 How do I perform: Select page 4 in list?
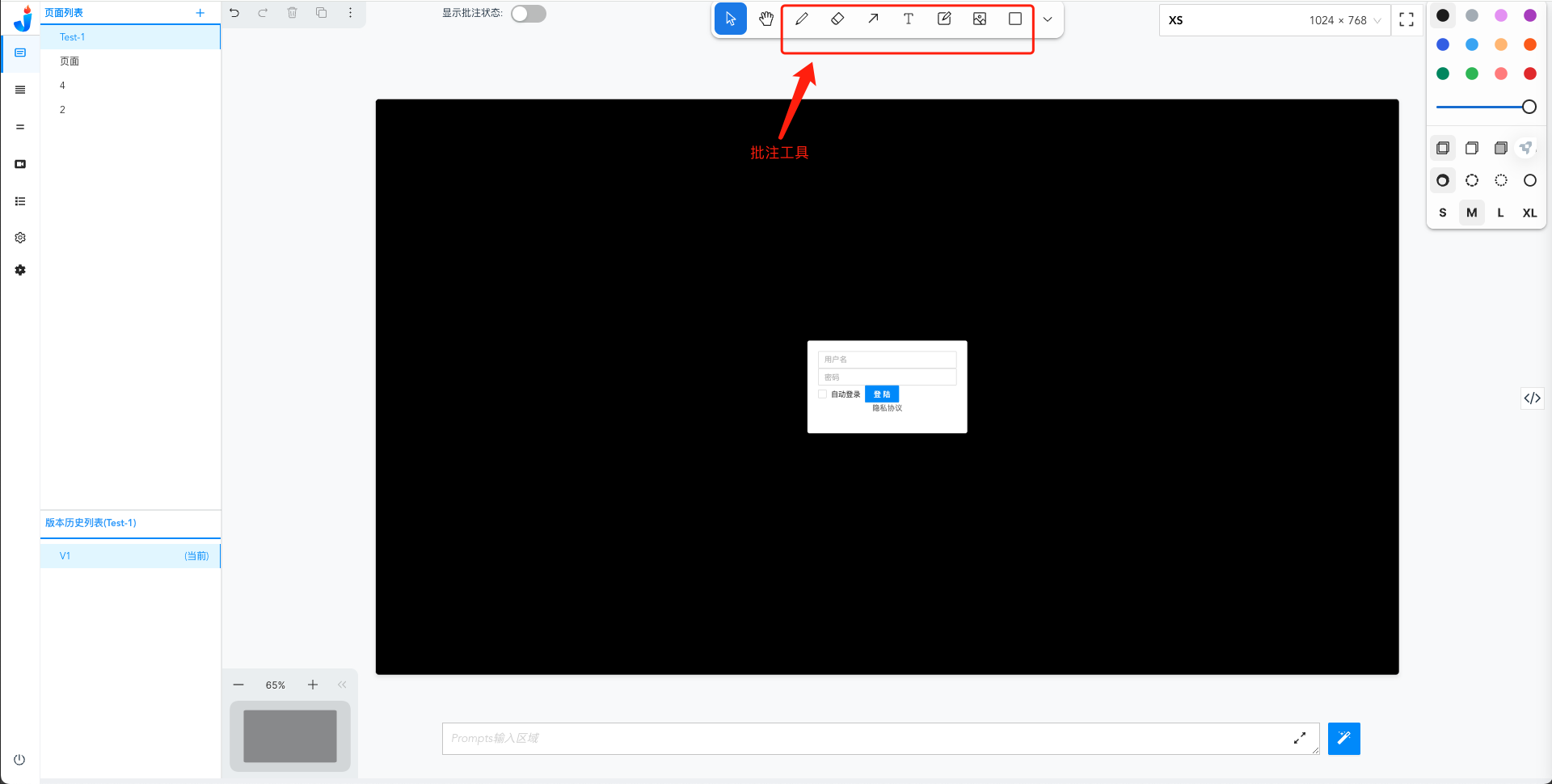tap(130, 86)
